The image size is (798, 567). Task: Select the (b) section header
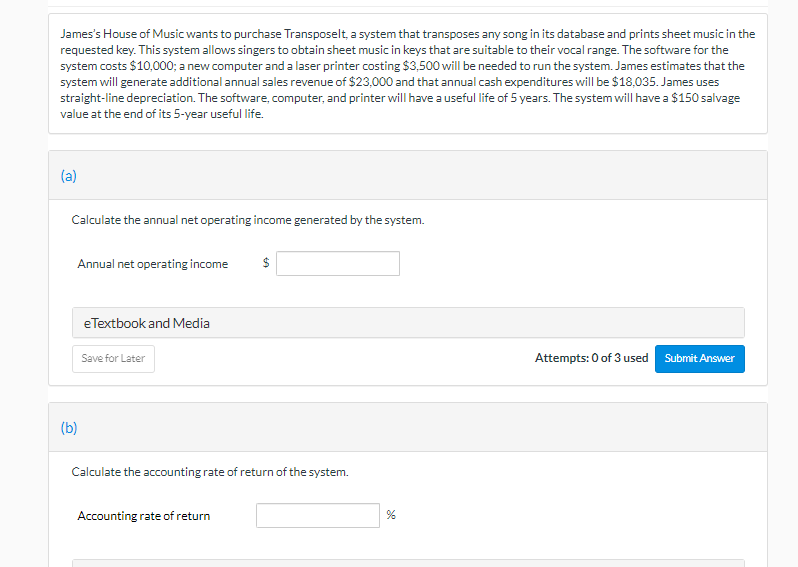68,428
